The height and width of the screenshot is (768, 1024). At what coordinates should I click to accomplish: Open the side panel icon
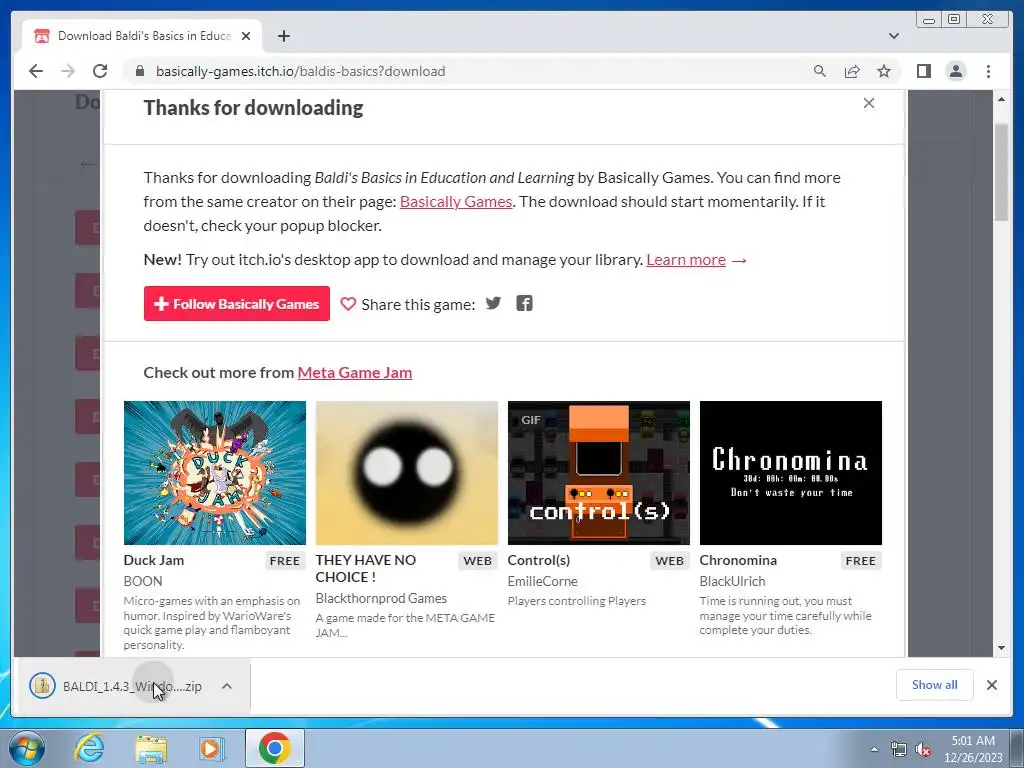point(923,71)
